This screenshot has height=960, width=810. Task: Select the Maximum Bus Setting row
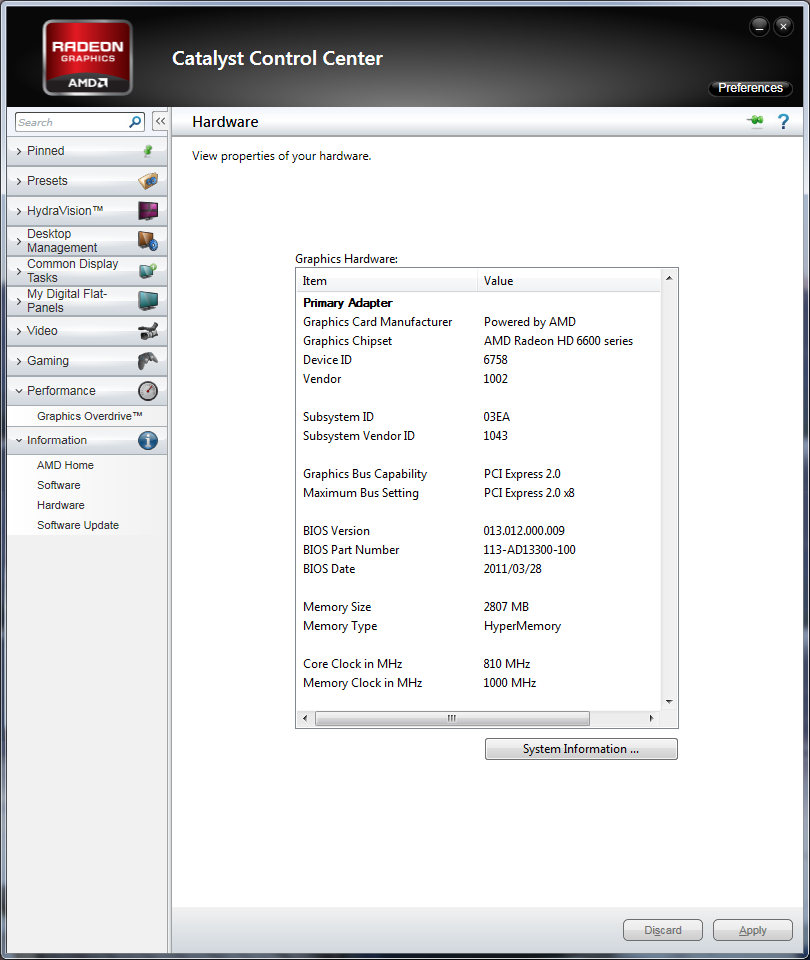(478, 493)
